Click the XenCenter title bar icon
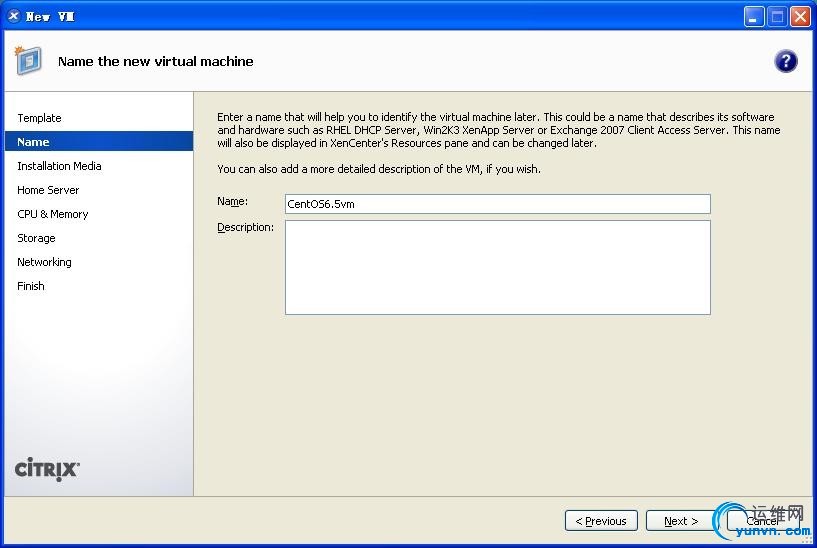 tap(13, 16)
